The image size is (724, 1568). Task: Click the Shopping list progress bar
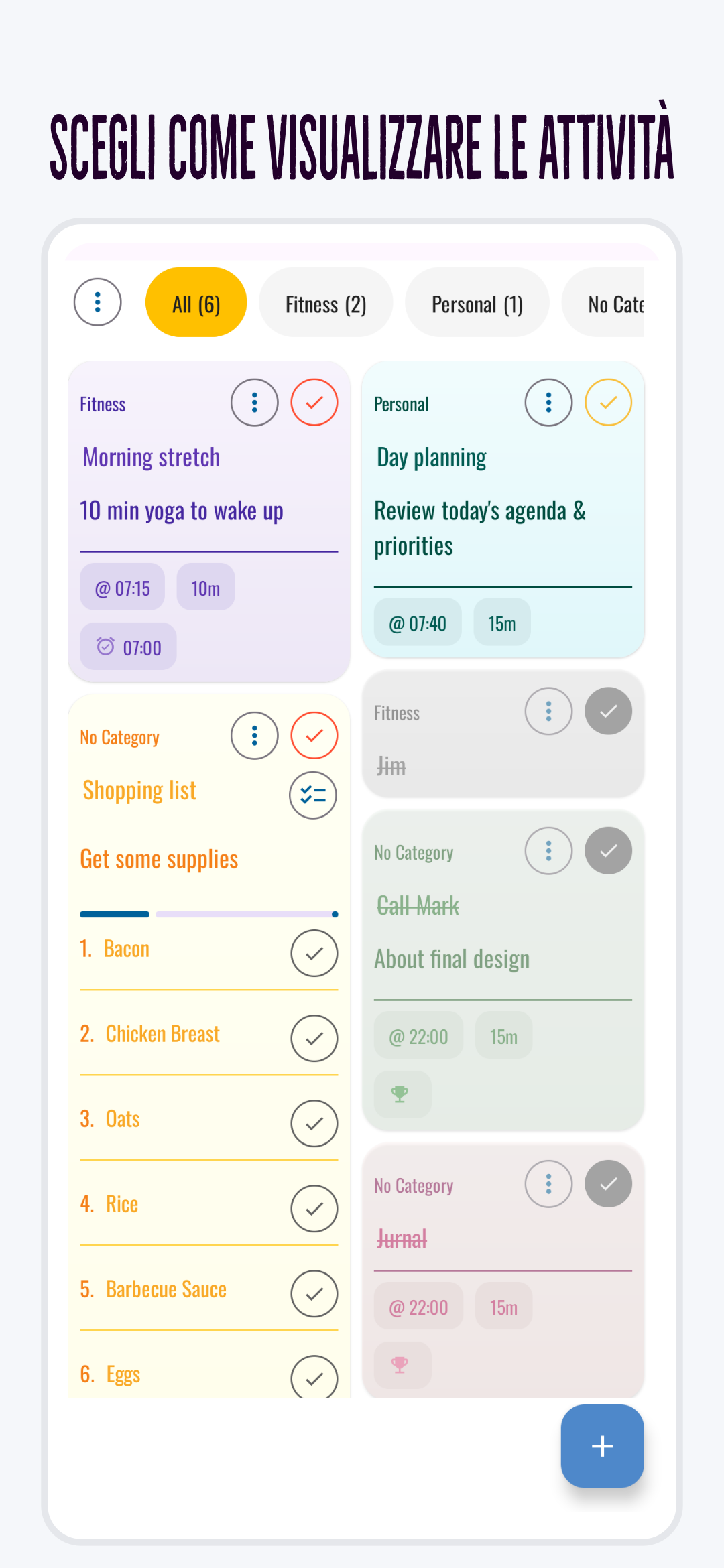coord(208,914)
